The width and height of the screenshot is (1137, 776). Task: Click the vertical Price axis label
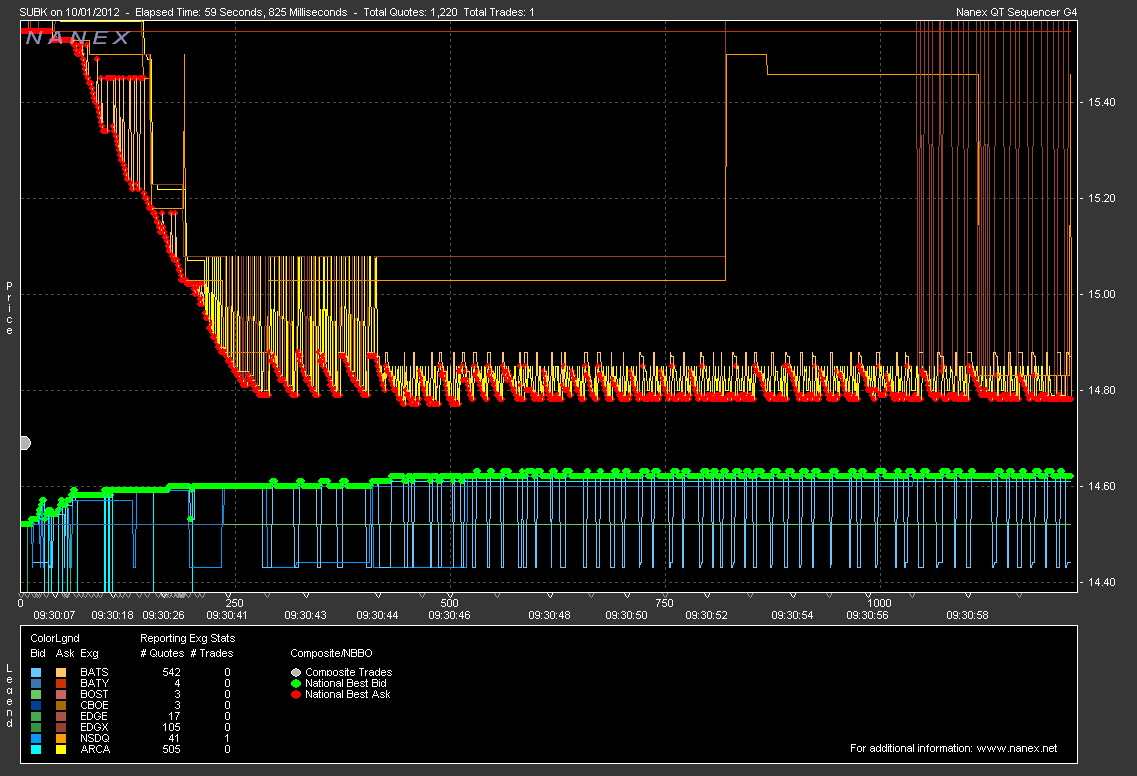pos(9,308)
